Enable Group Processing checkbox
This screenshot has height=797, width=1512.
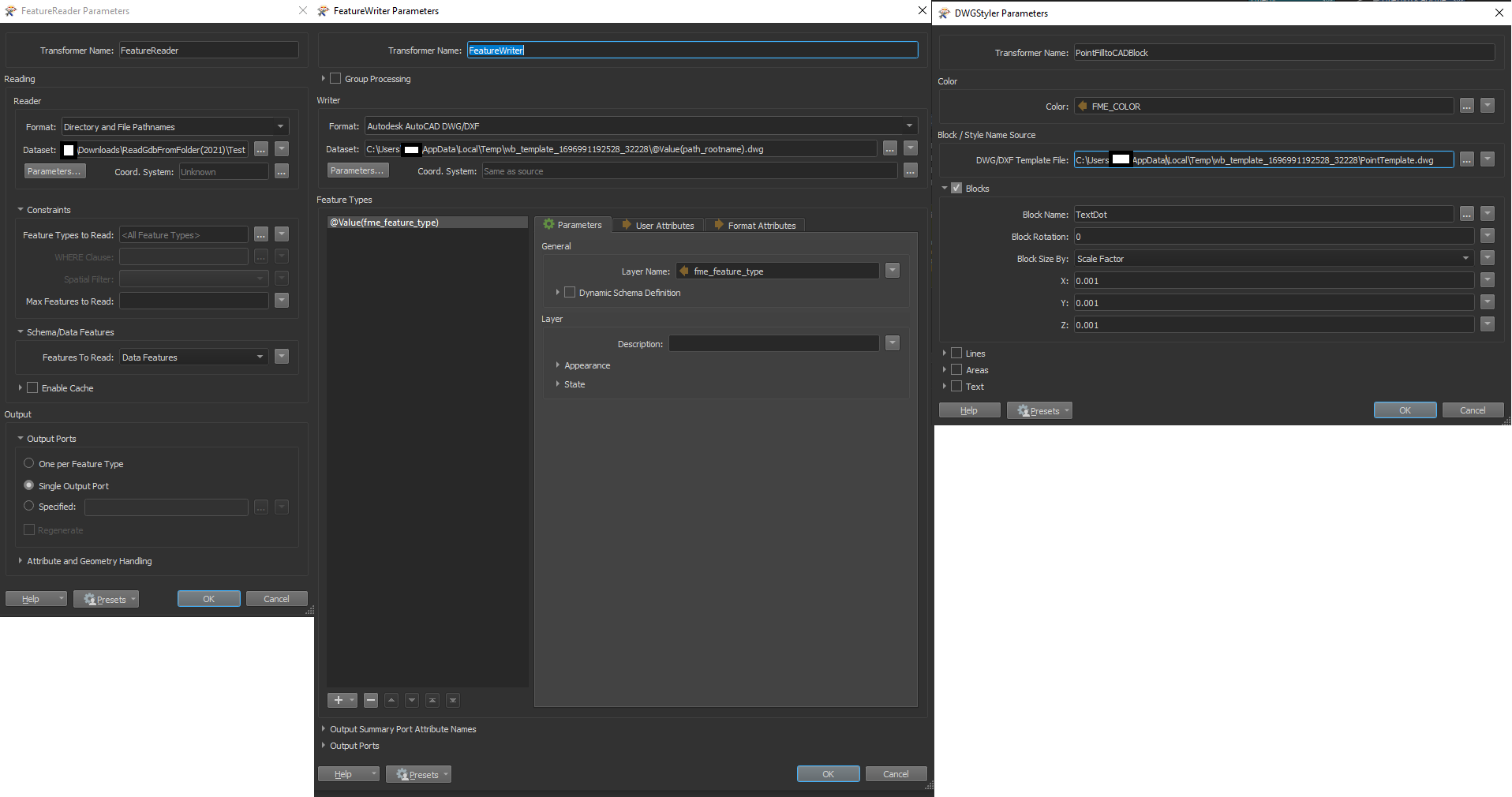335,78
